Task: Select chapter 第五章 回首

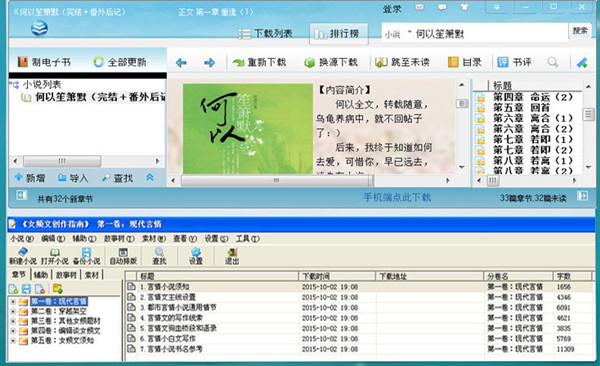Action: [521, 108]
